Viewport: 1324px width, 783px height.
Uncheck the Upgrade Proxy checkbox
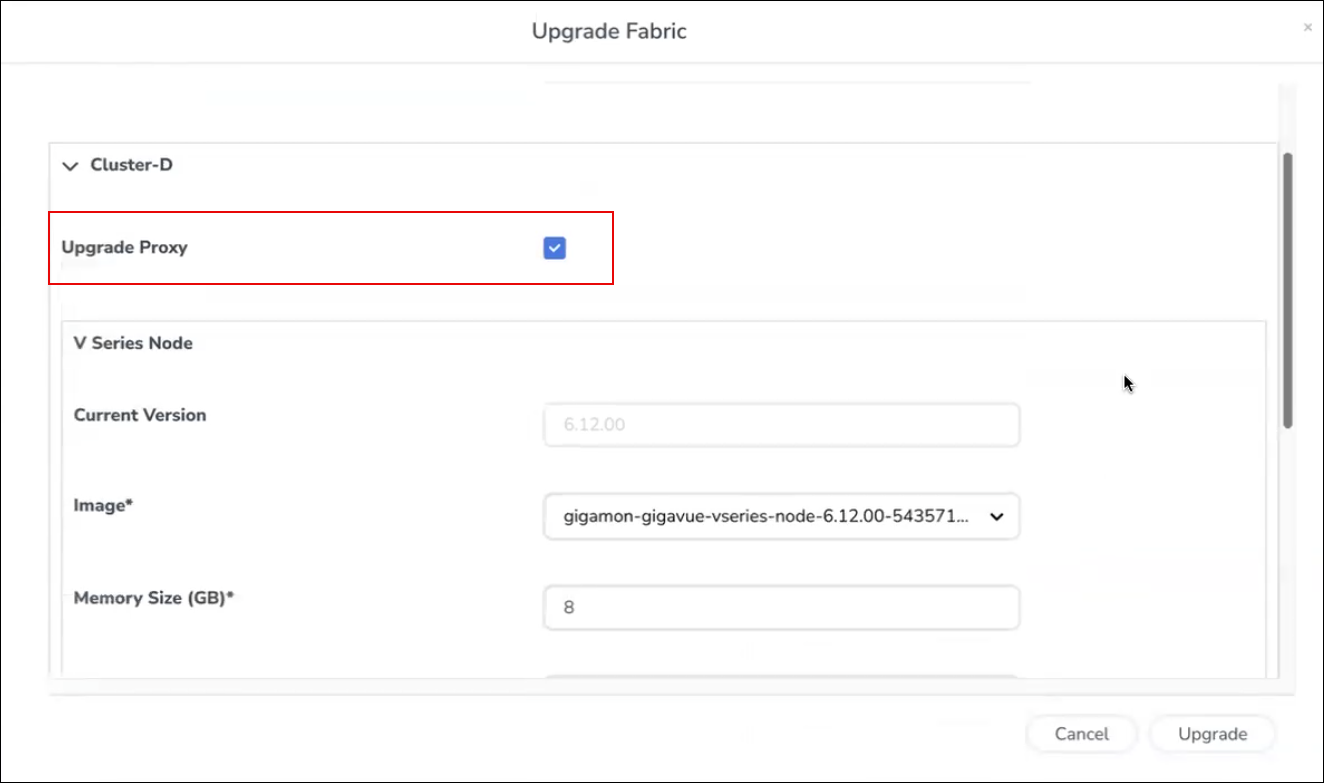(x=555, y=248)
